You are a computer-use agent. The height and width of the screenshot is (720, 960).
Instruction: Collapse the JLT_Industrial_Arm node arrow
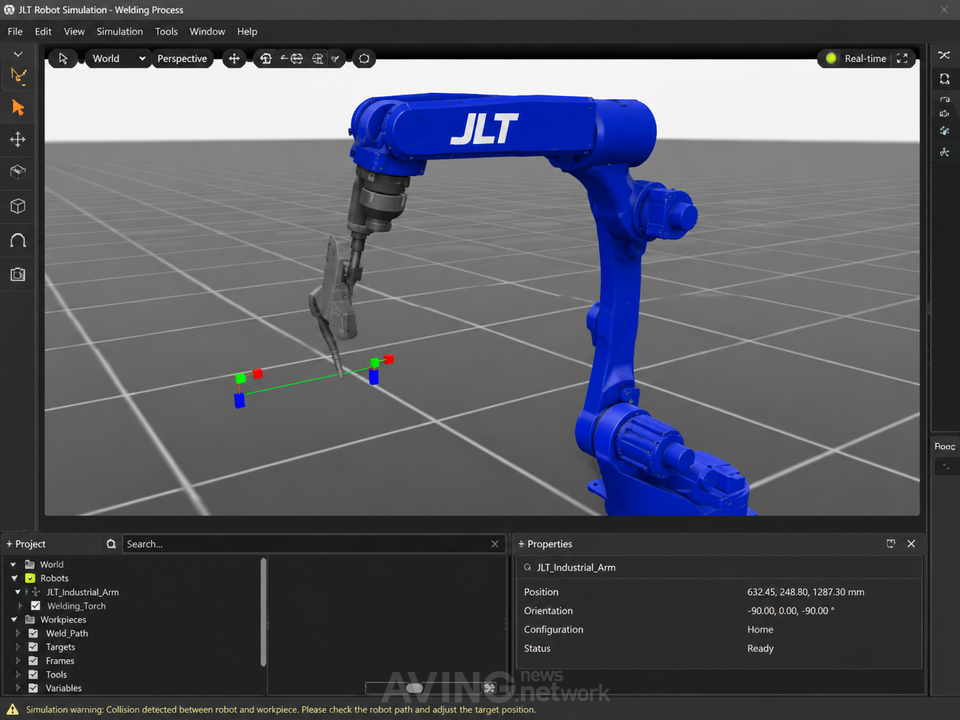coord(18,592)
